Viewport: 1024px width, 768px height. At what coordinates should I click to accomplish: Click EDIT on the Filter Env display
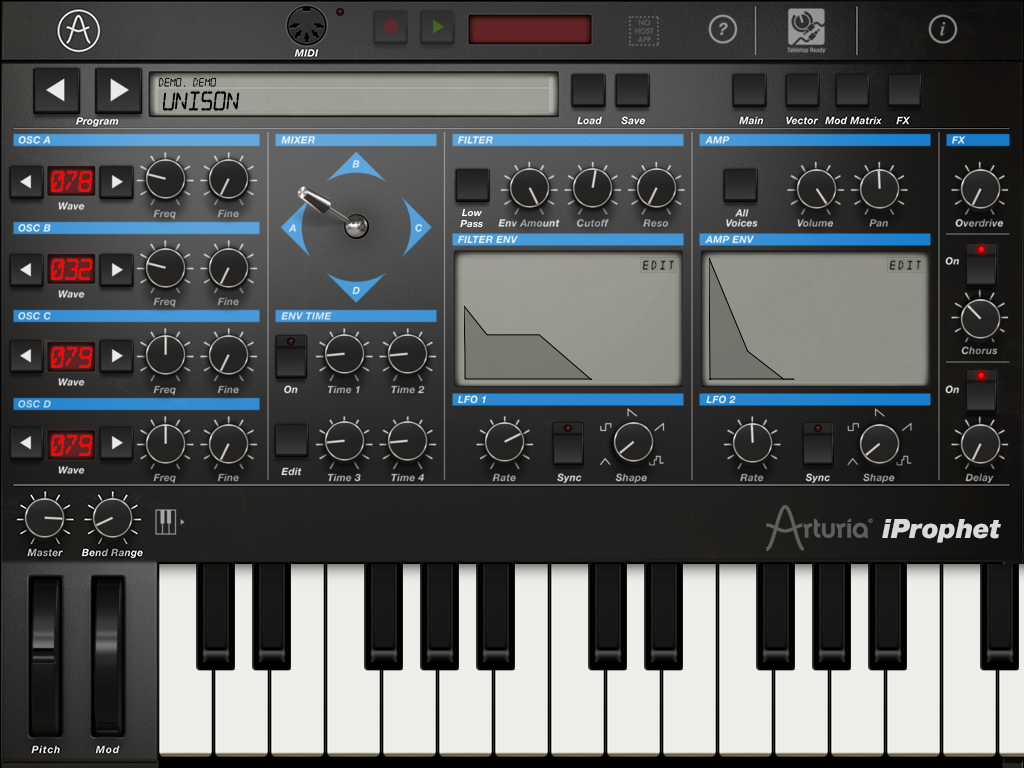658,265
